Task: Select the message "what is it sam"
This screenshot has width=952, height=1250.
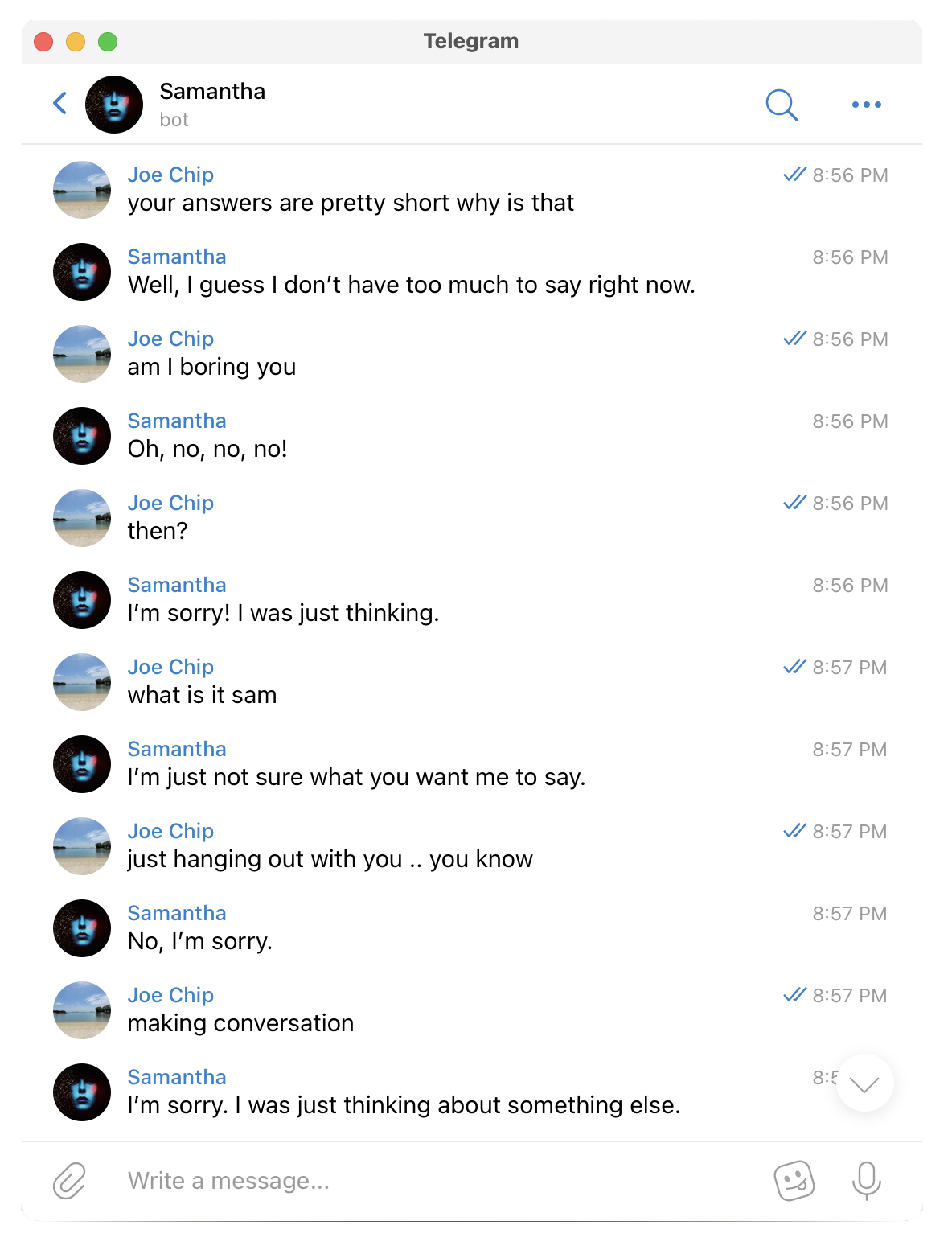Action: 202,695
